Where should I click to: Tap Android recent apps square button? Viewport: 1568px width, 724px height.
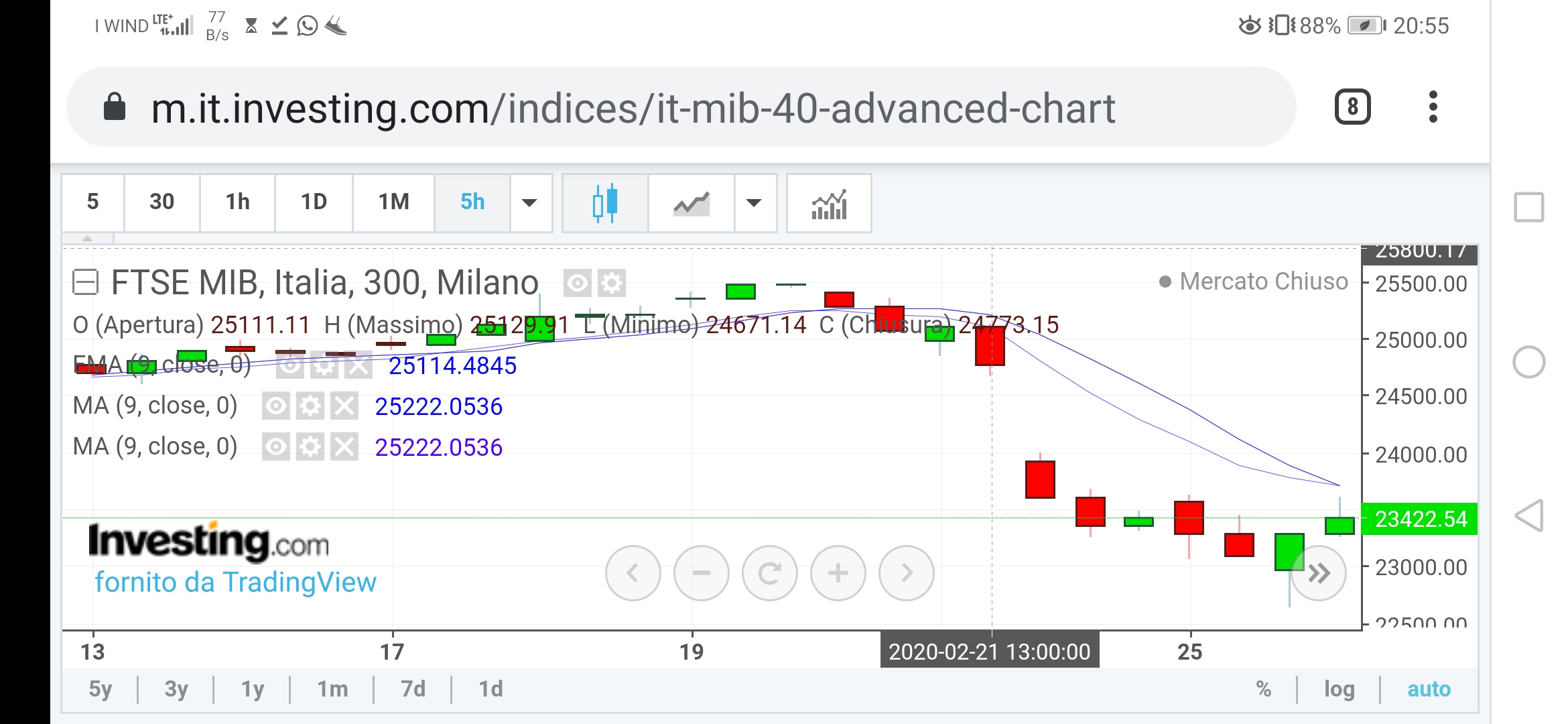click(x=1529, y=207)
